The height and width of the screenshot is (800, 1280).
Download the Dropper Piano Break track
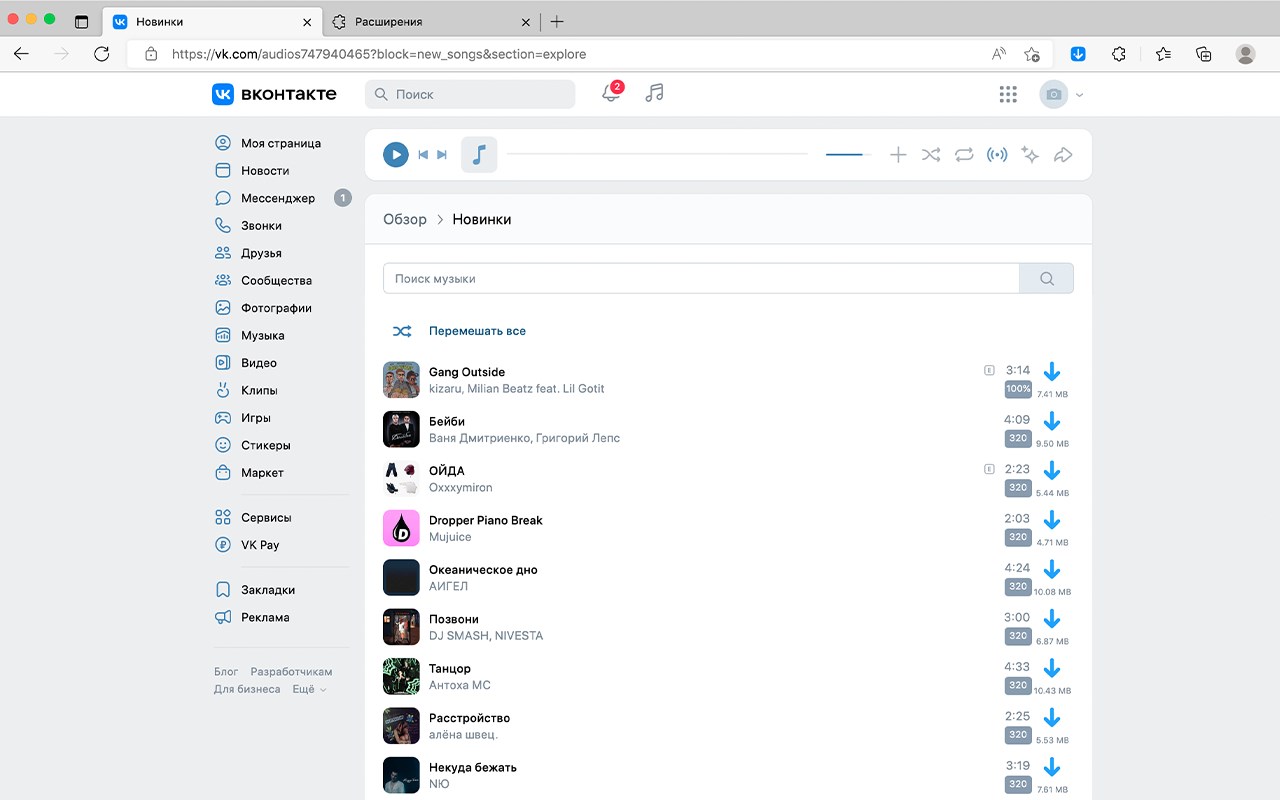coord(1051,520)
